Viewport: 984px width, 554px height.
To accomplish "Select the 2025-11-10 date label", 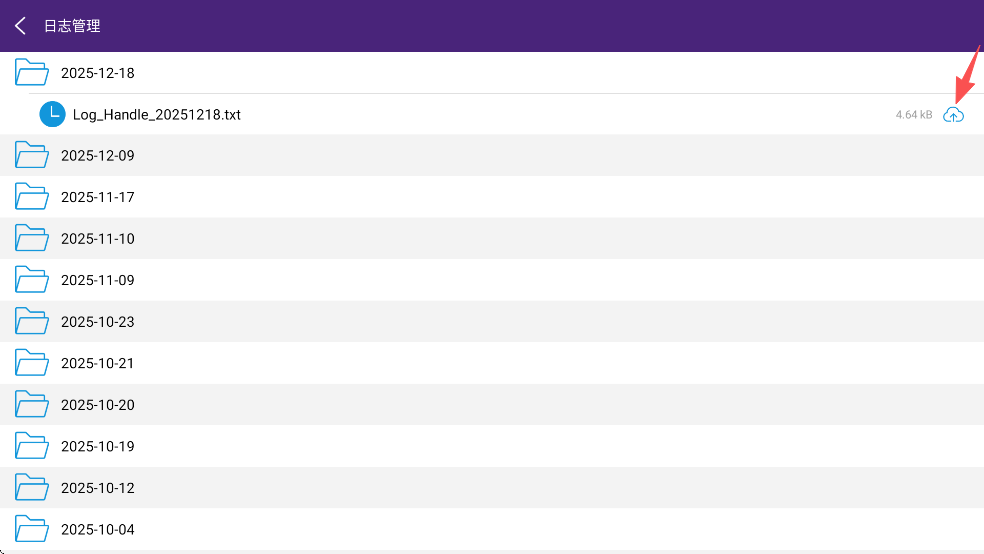I will pos(98,239).
